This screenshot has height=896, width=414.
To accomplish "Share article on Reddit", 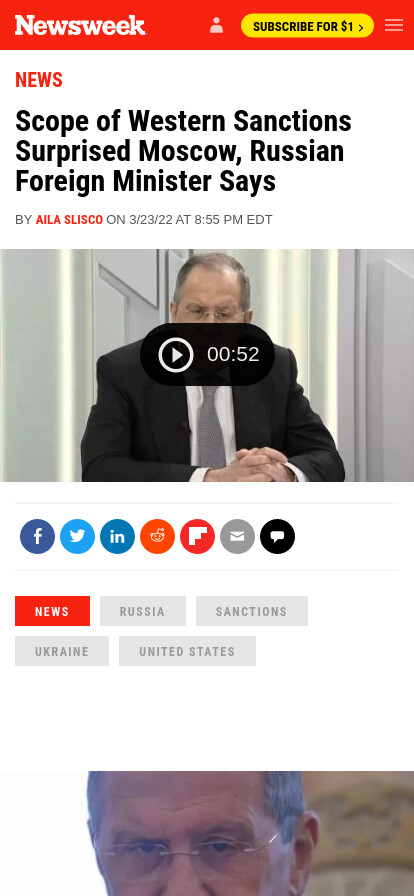I will [157, 537].
